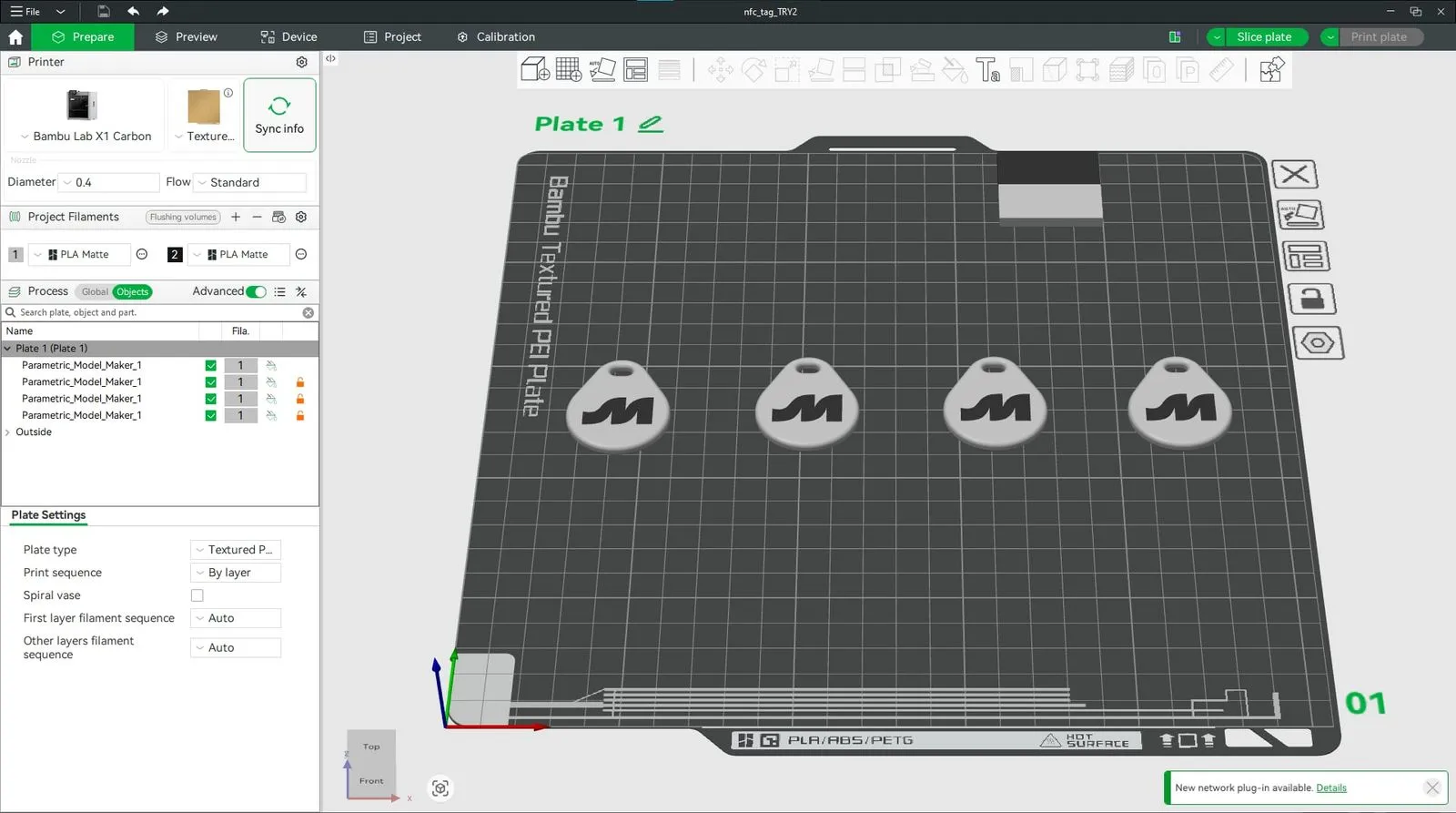This screenshot has width=1456, height=813.
Task: Switch to the Preview tab
Action: tap(186, 37)
